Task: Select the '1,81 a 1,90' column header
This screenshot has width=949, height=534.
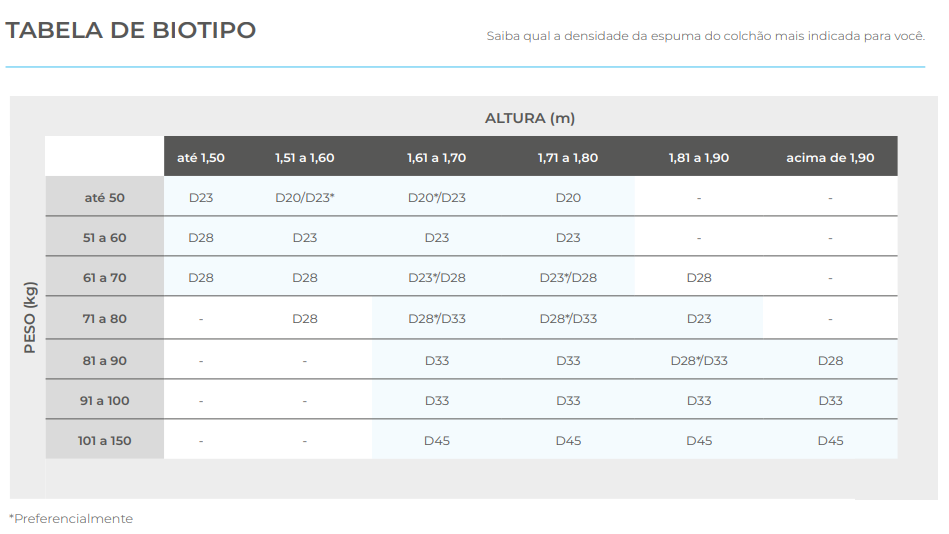Action: point(699,158)
